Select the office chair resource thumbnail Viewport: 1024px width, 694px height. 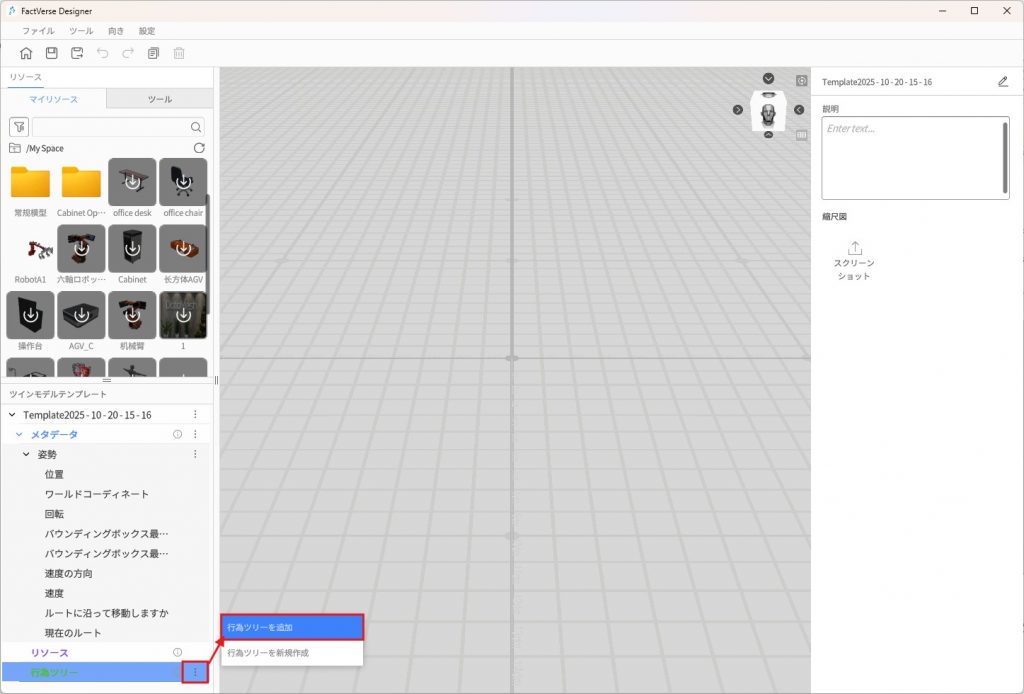click(183, 182)
